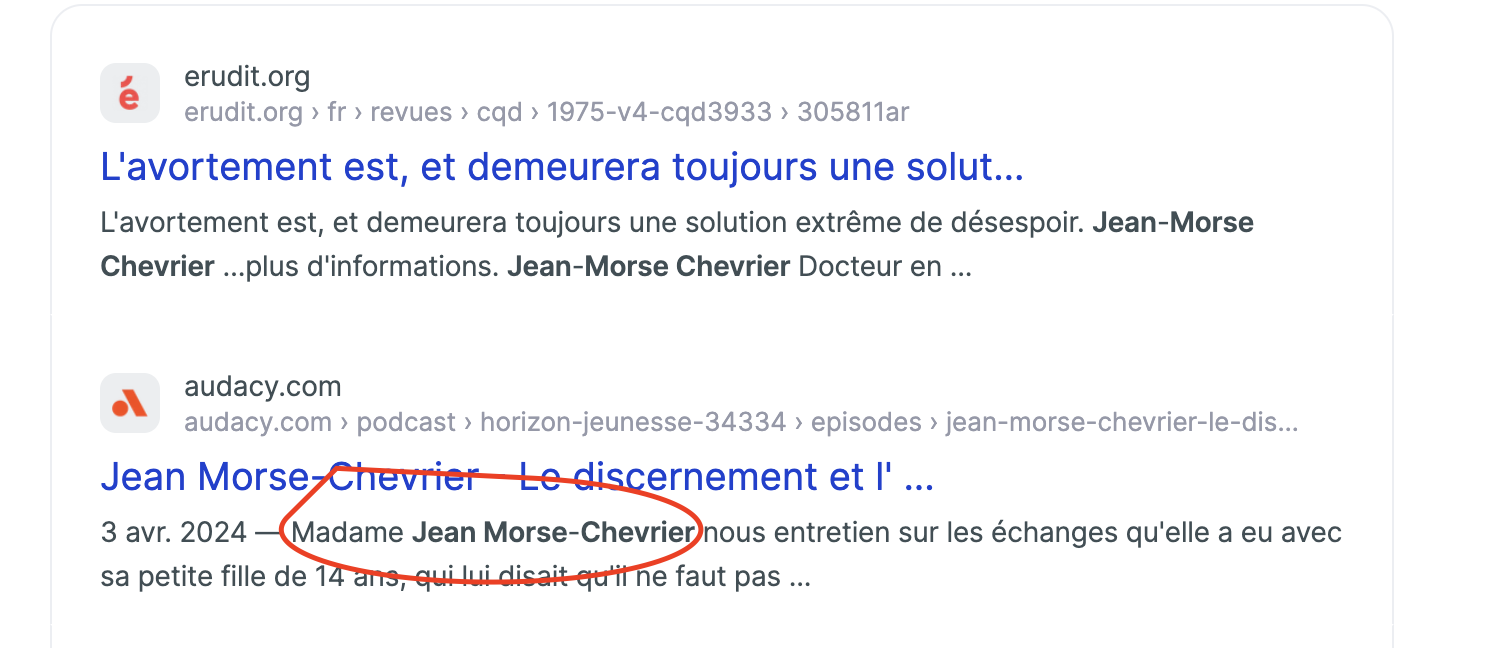Image resolution: width=1494 pixels, height=648 pixels.
Task: Click the "cqd" breadcrumb segment
Action: tap(499, 112)
